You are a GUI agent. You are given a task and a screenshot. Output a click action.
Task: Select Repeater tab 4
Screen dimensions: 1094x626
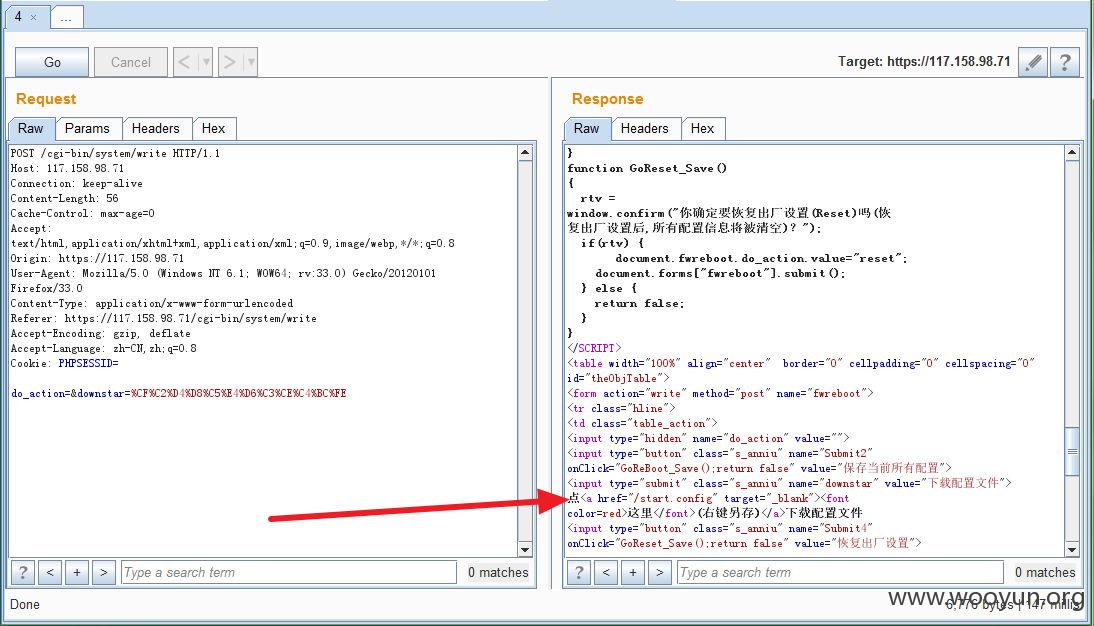tap(18, 16)
